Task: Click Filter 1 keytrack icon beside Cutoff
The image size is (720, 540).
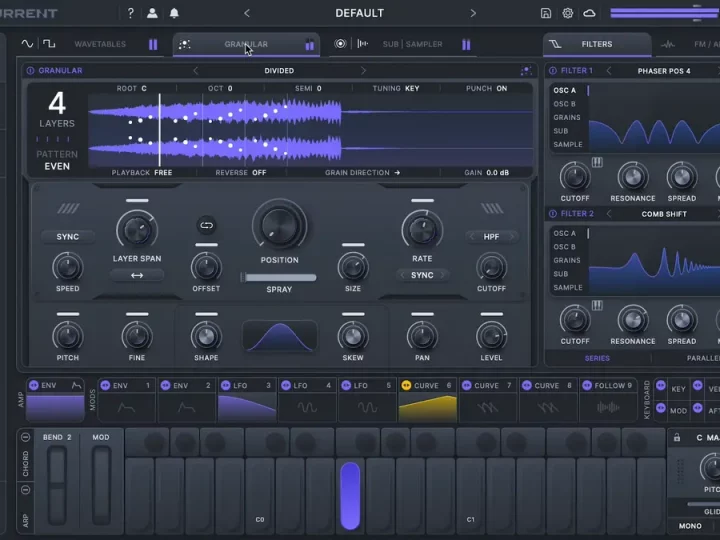Action: click(597, 162)
